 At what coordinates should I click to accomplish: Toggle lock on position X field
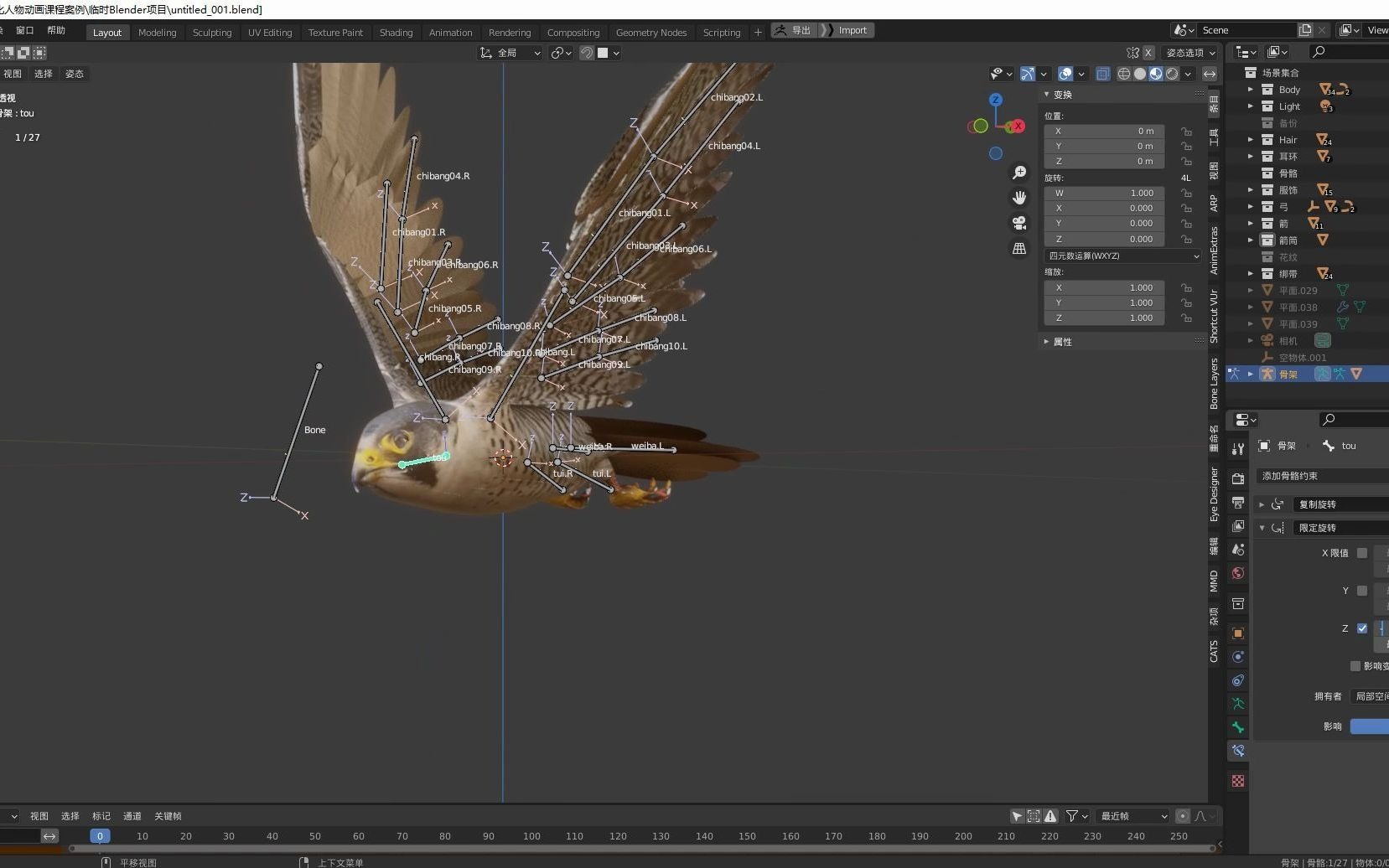(x=1186, y=132)
